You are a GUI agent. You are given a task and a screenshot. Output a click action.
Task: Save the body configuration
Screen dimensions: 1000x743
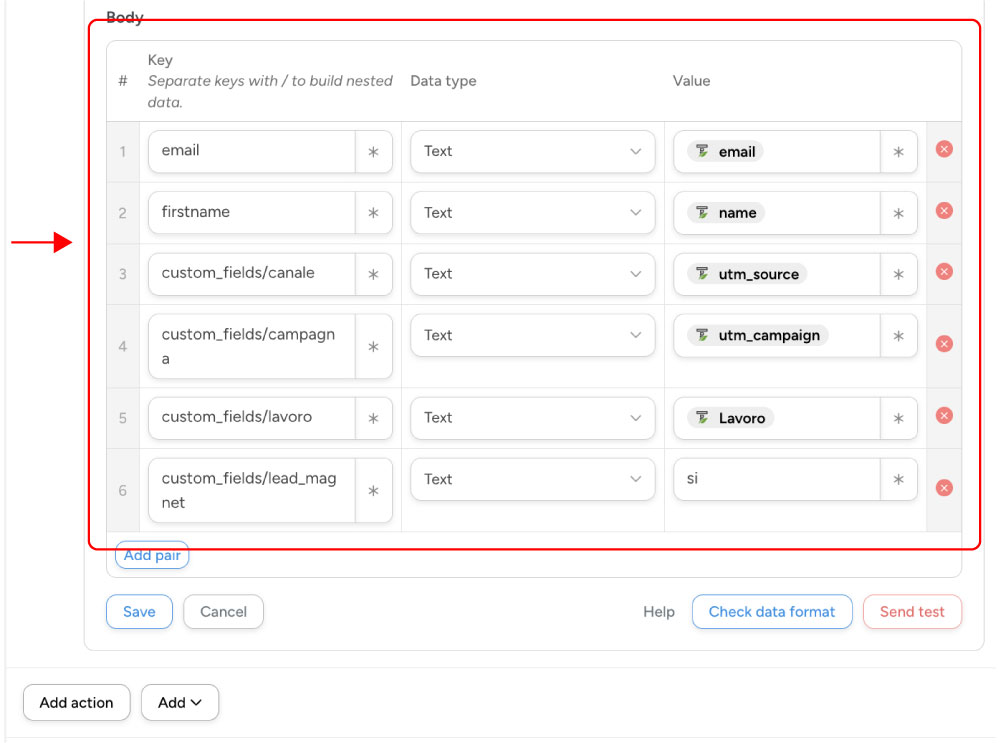tap(139, 611)
